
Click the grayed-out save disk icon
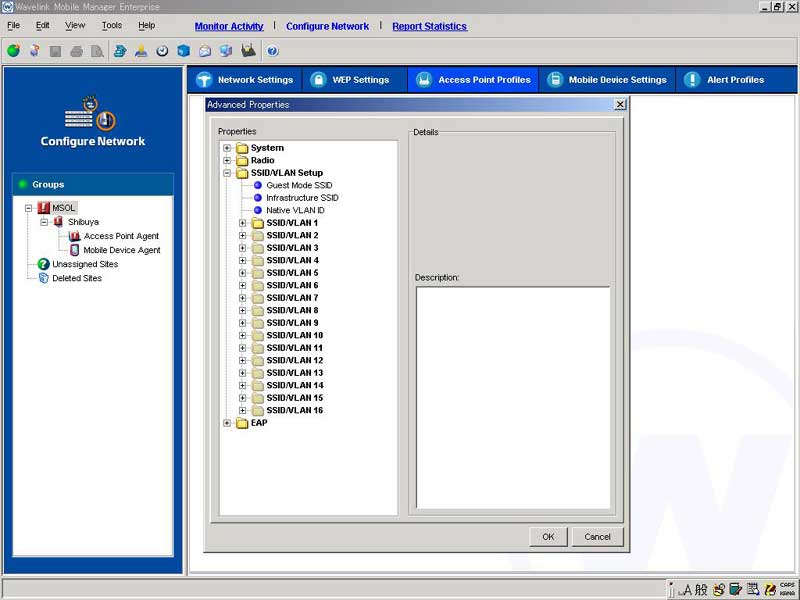click(x=56, y=51)
